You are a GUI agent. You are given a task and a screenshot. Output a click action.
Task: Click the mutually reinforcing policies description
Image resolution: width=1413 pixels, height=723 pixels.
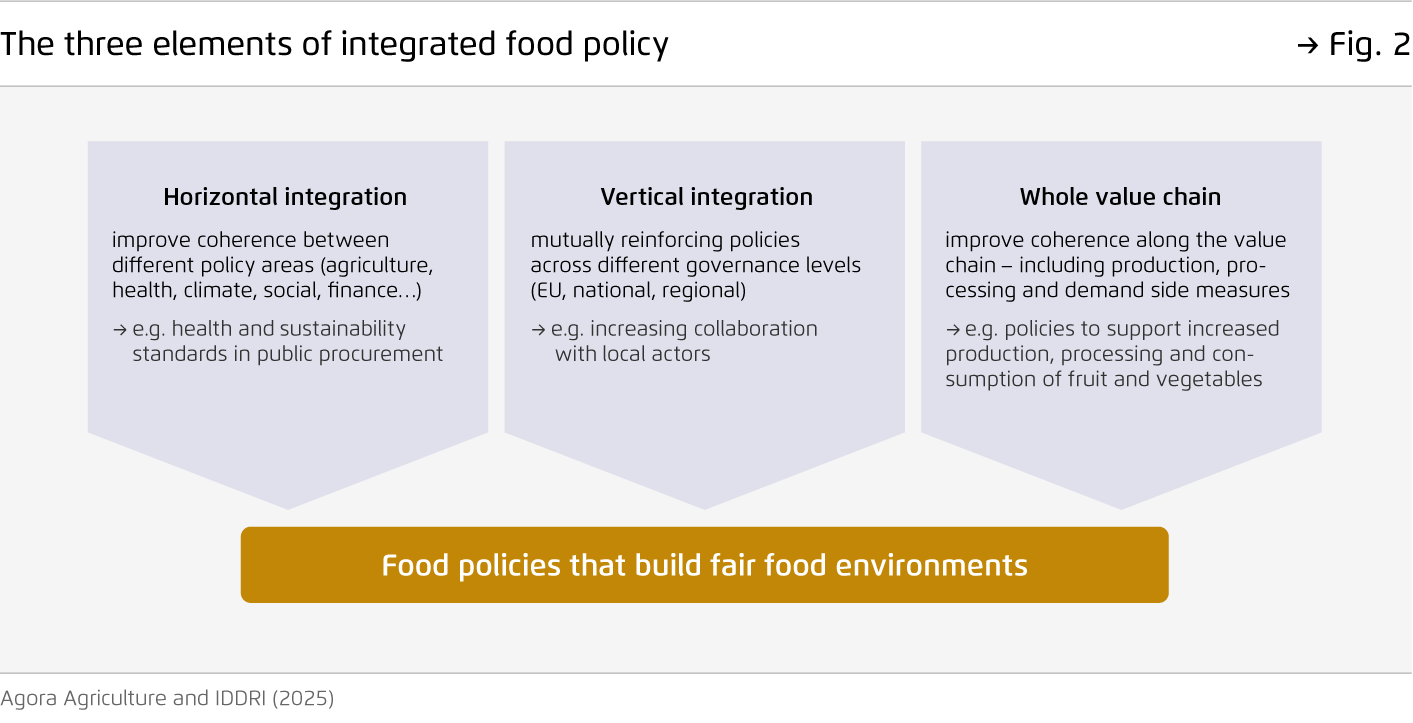(695, 265)
